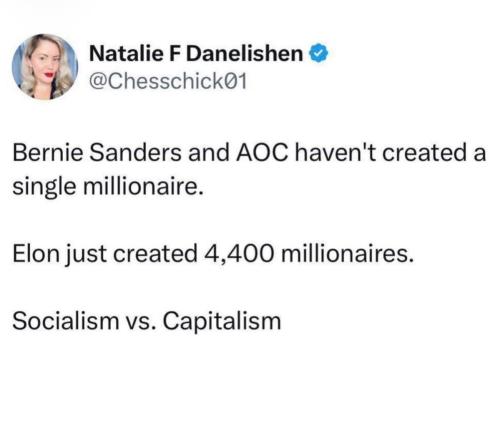500x435 pixels.
Task: Click the phrase "single millionaire."
Action: click(x=108, y=187)
